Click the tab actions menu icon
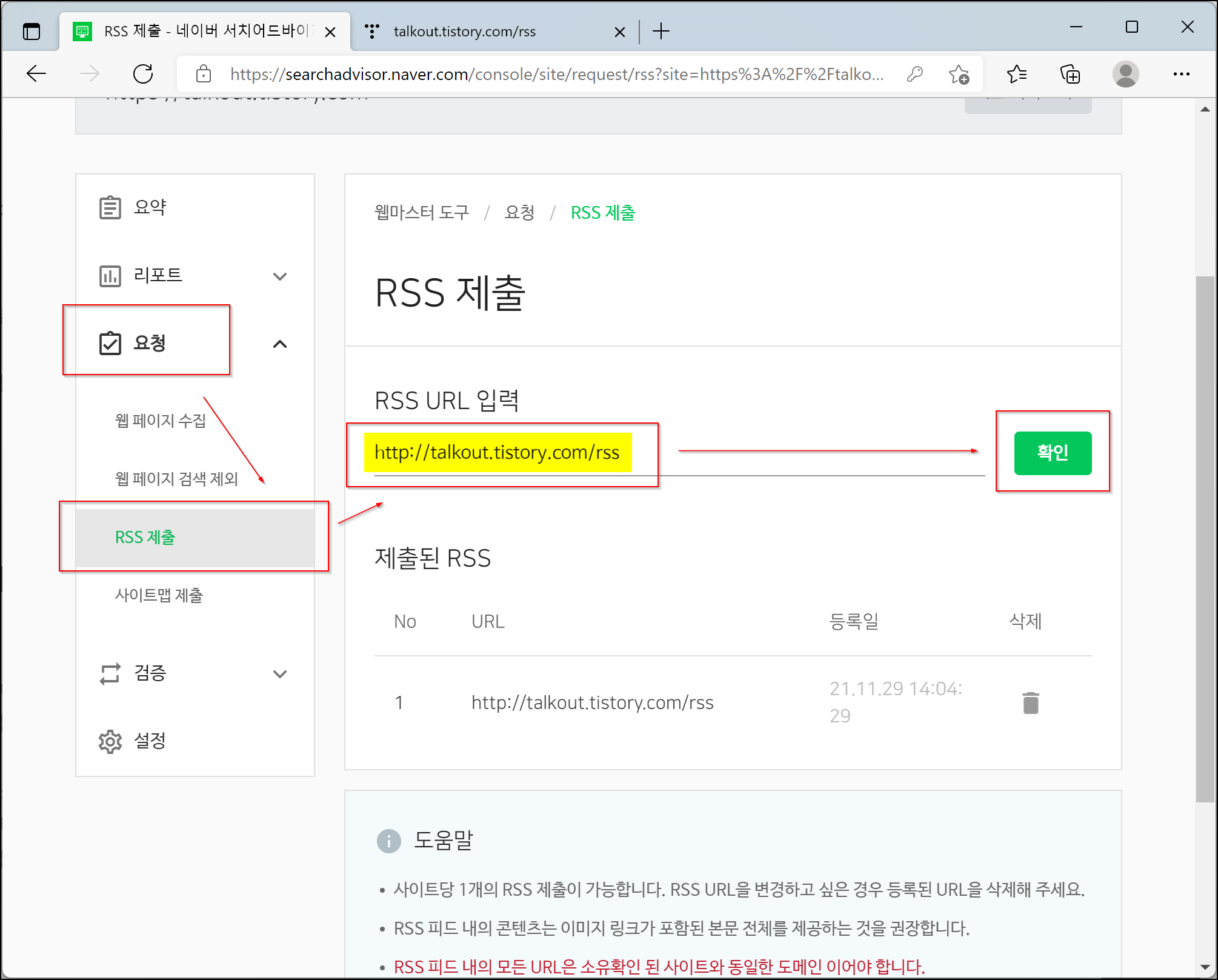This screenshot has height=980, width=1218. (x=31, y=31)
